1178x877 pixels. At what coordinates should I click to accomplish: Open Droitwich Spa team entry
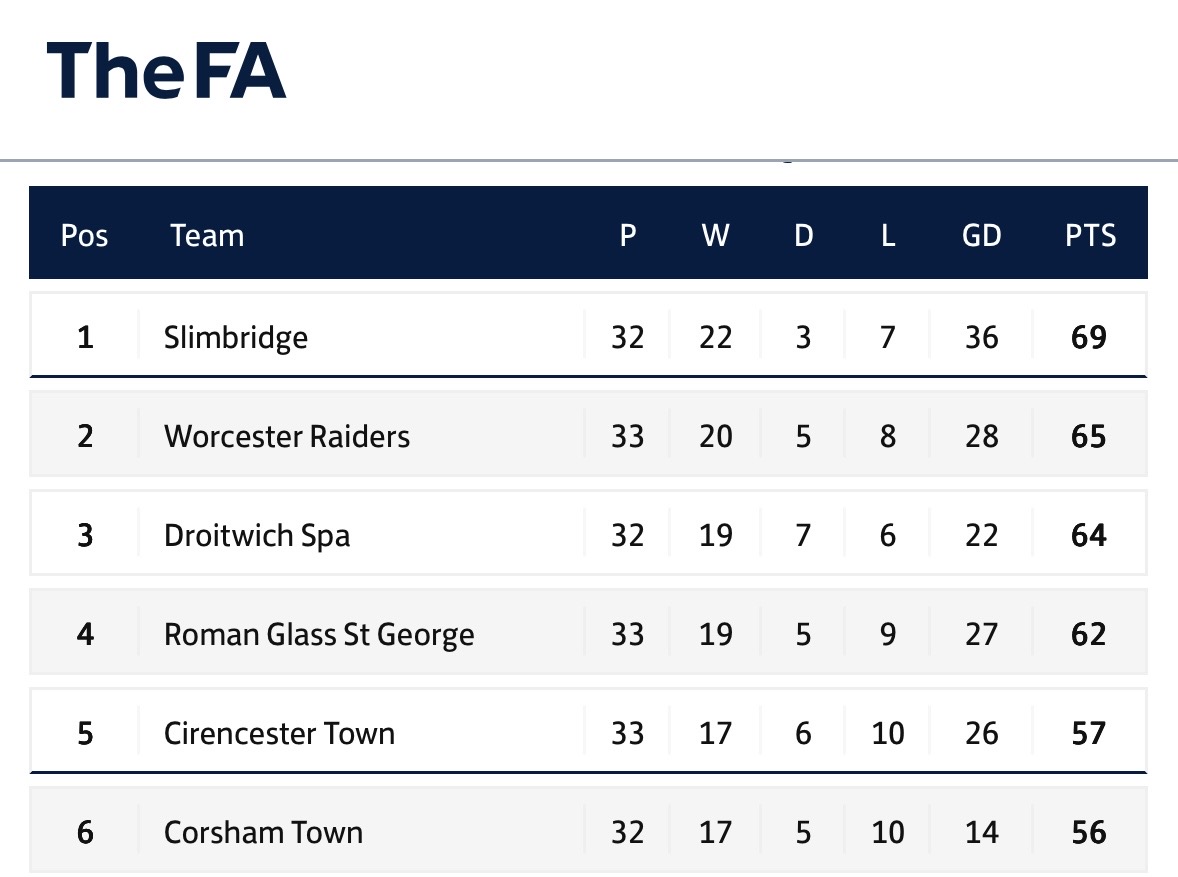pyautogui.click(x=257, y=535)
